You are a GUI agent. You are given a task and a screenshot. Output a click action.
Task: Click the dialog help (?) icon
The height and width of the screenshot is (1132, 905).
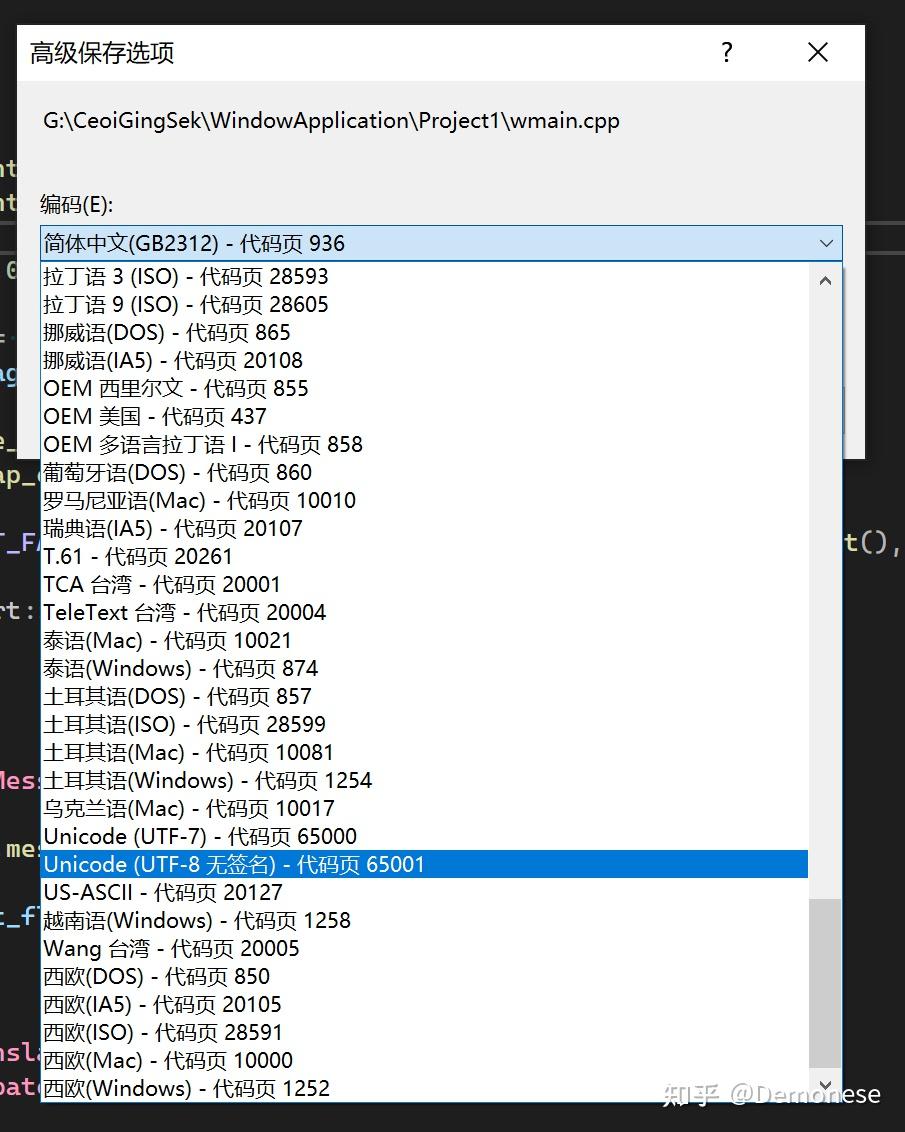tap(726, 52)
